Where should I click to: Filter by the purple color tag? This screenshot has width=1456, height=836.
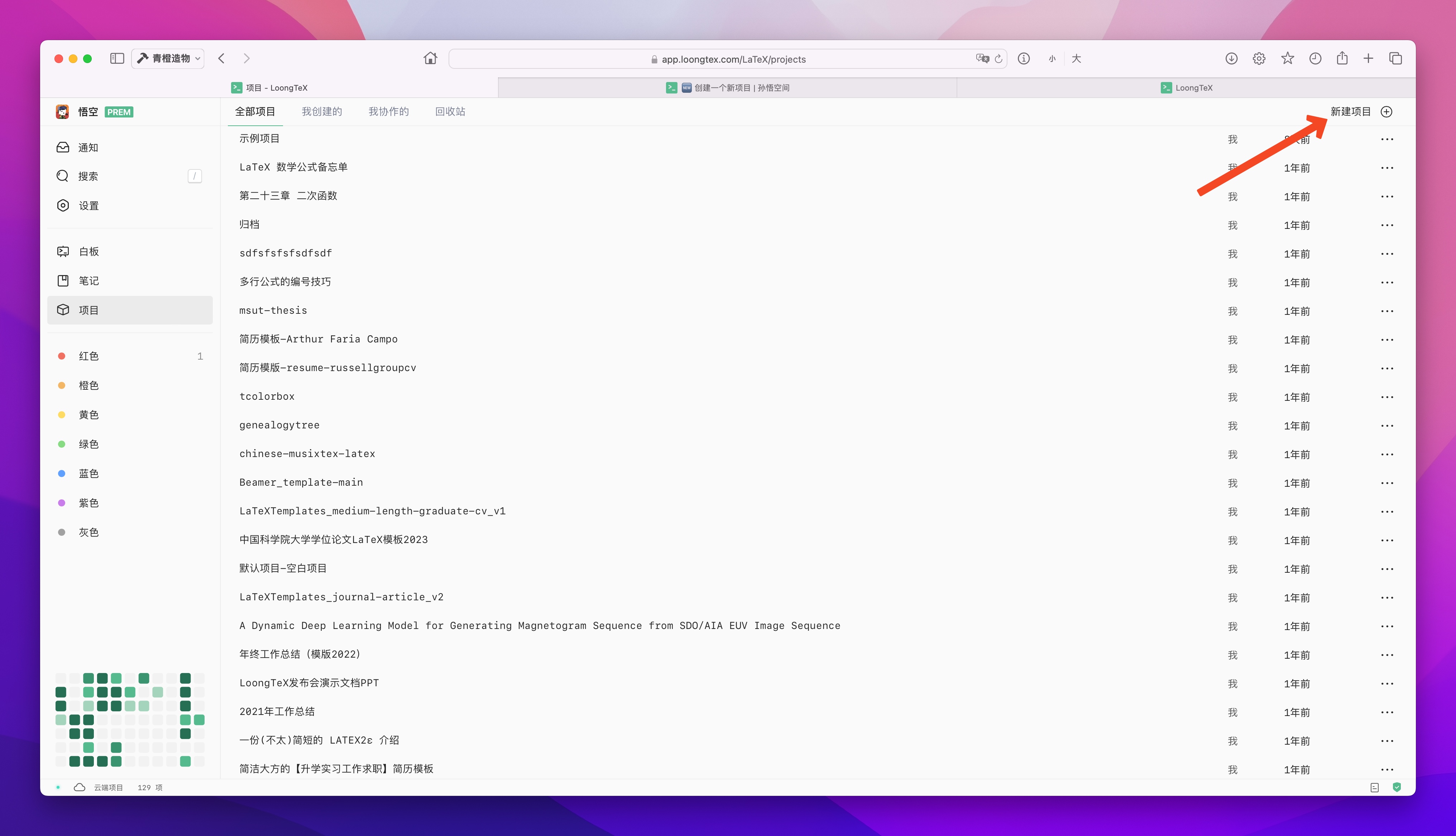click(88, 503)
